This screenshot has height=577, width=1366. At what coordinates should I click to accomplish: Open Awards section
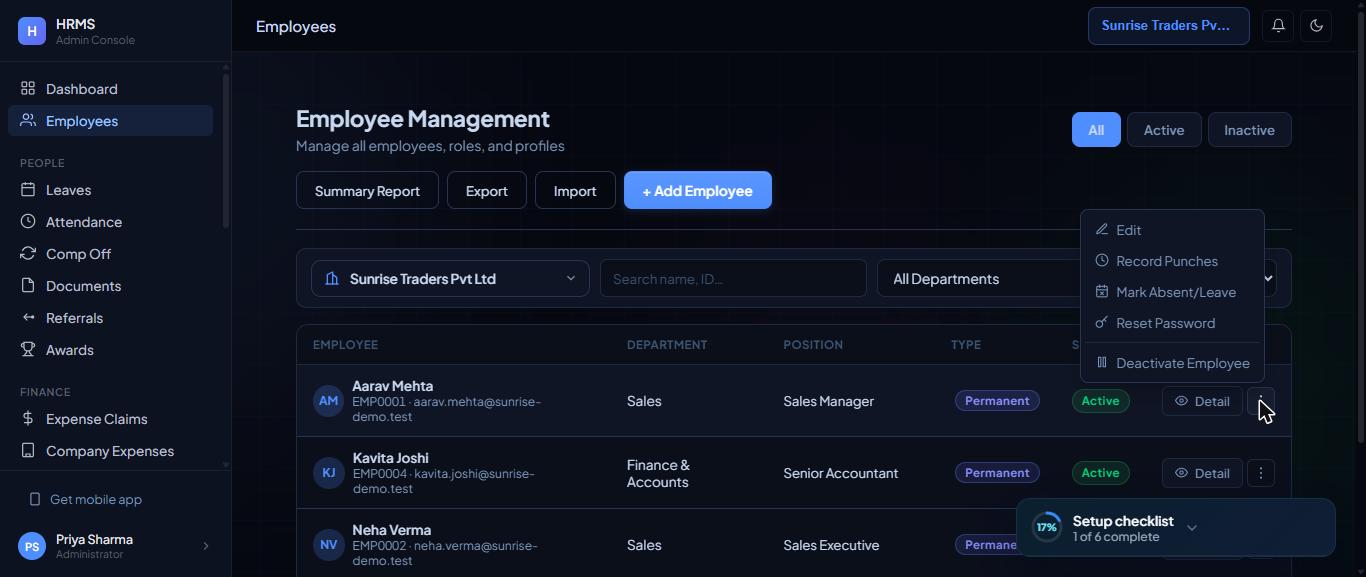(110, 350)
